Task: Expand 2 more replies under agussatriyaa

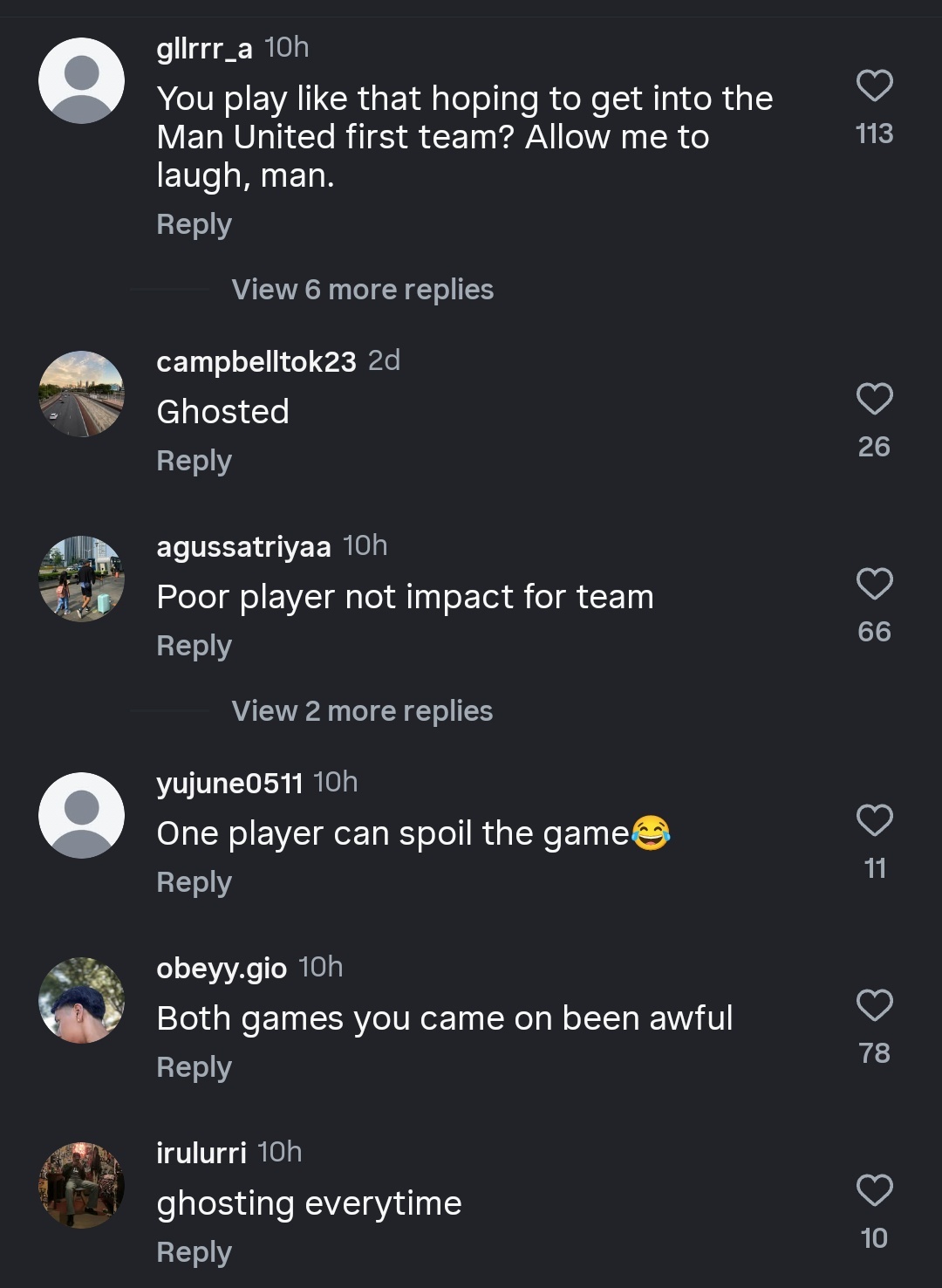Action: pos(362,711)
